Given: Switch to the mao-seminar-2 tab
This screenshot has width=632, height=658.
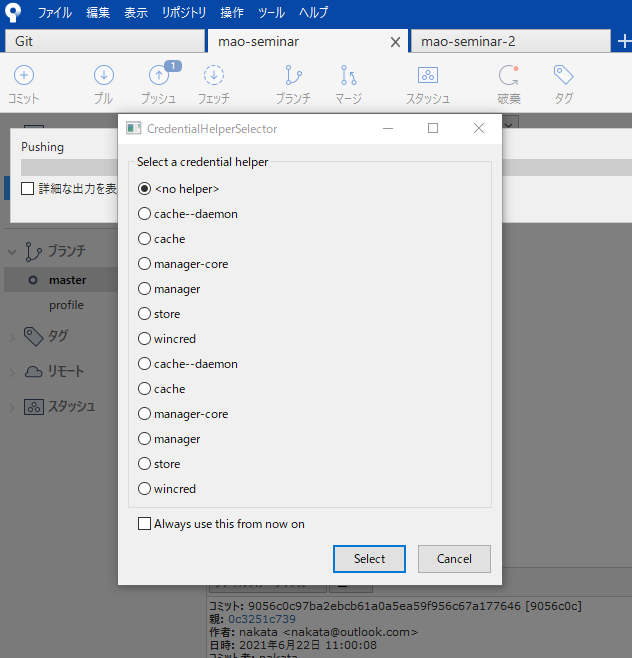Looking at the screenshot, I should pos(511,42).
